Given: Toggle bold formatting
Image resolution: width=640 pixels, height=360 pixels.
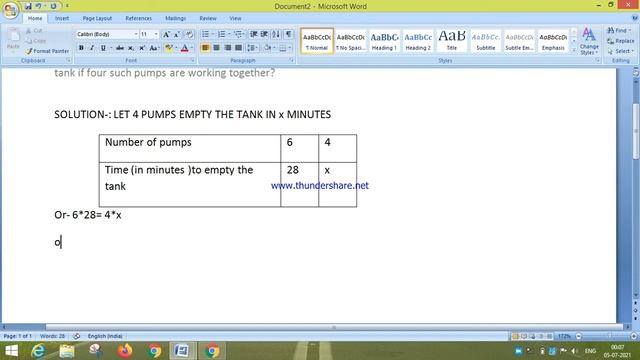Looking at the screenshot, I should tap(81, 48).
